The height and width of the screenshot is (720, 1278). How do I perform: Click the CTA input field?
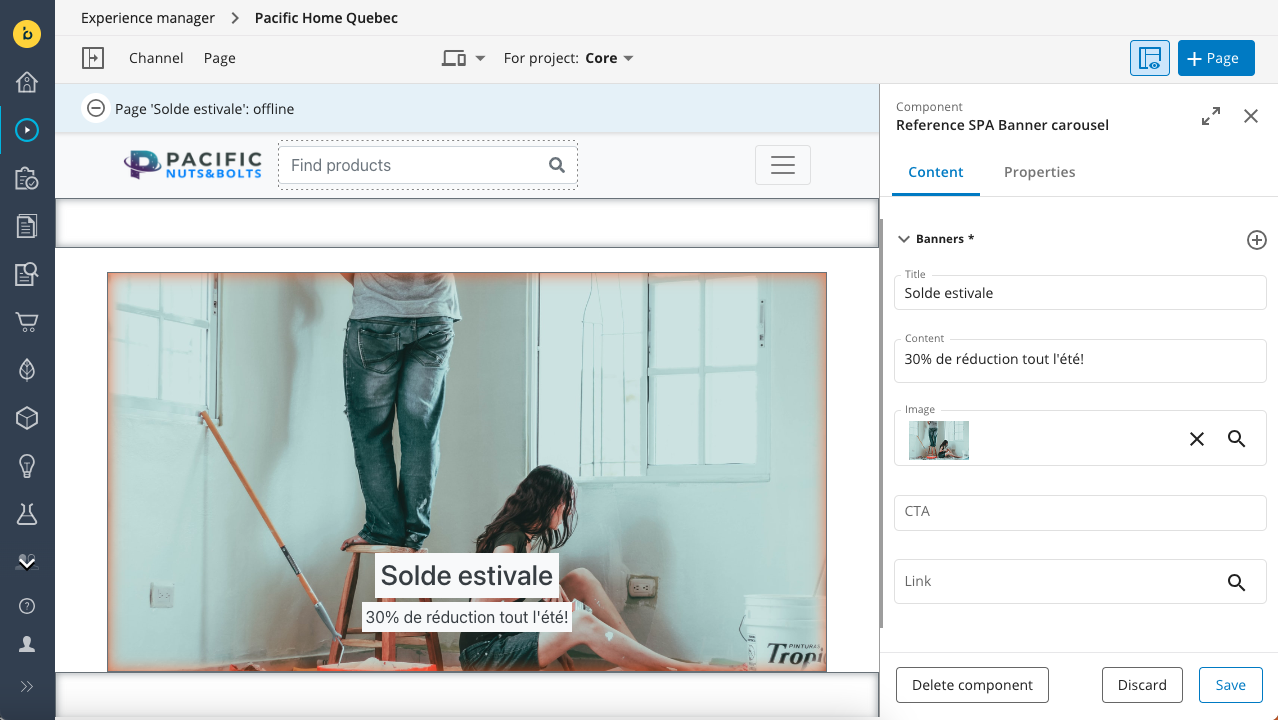click(1080, 512)
